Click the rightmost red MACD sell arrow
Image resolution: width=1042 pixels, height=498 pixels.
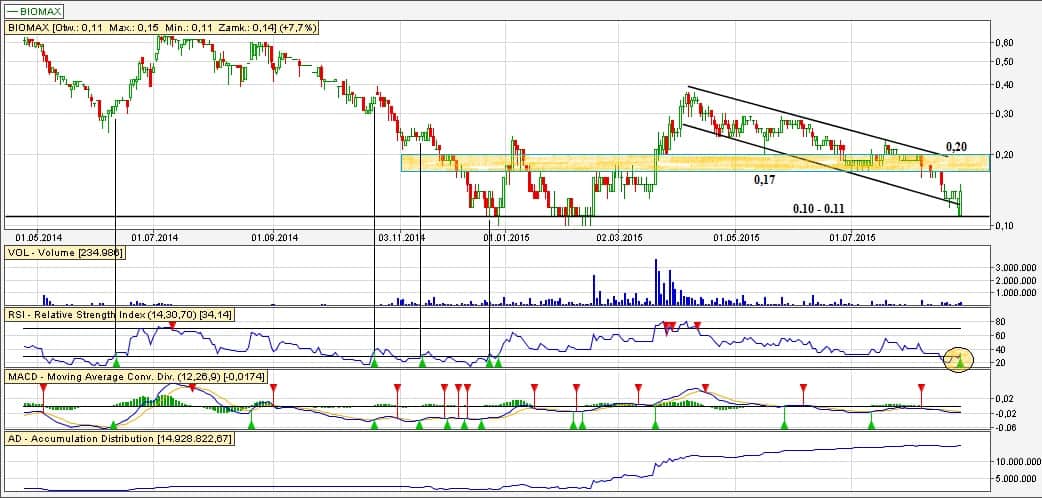click(921, 388)
